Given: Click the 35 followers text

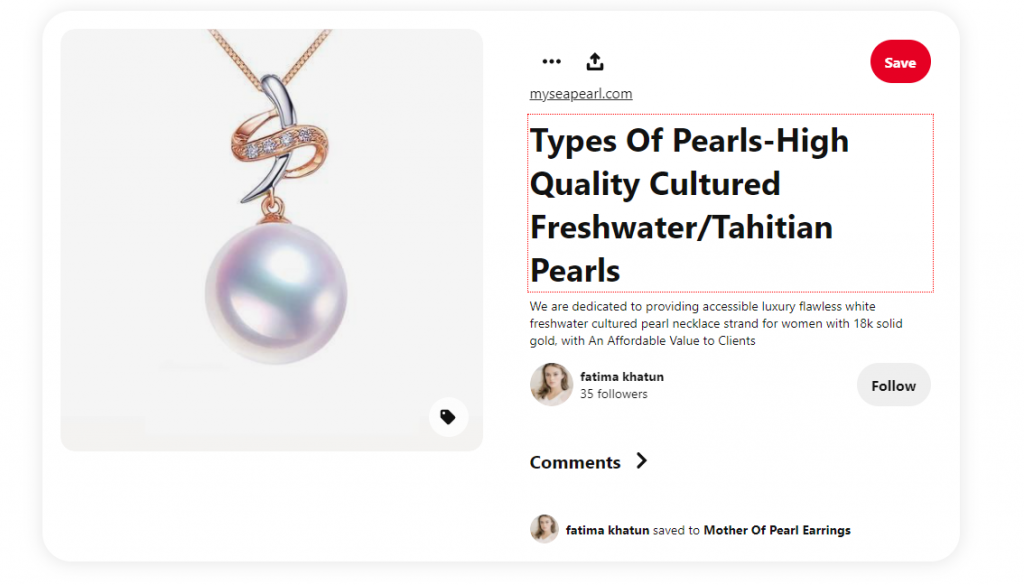Looking at the screenshot, I should (613, 394).
